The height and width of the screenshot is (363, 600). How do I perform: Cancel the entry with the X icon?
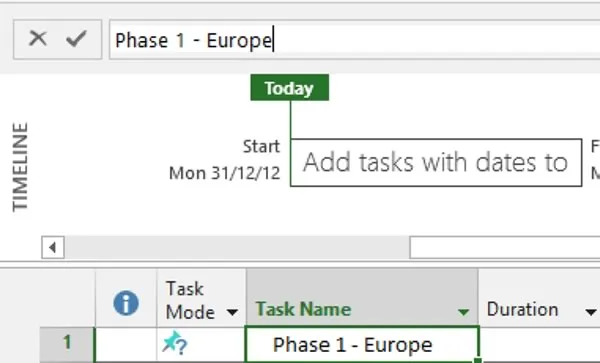coord(38,39)
